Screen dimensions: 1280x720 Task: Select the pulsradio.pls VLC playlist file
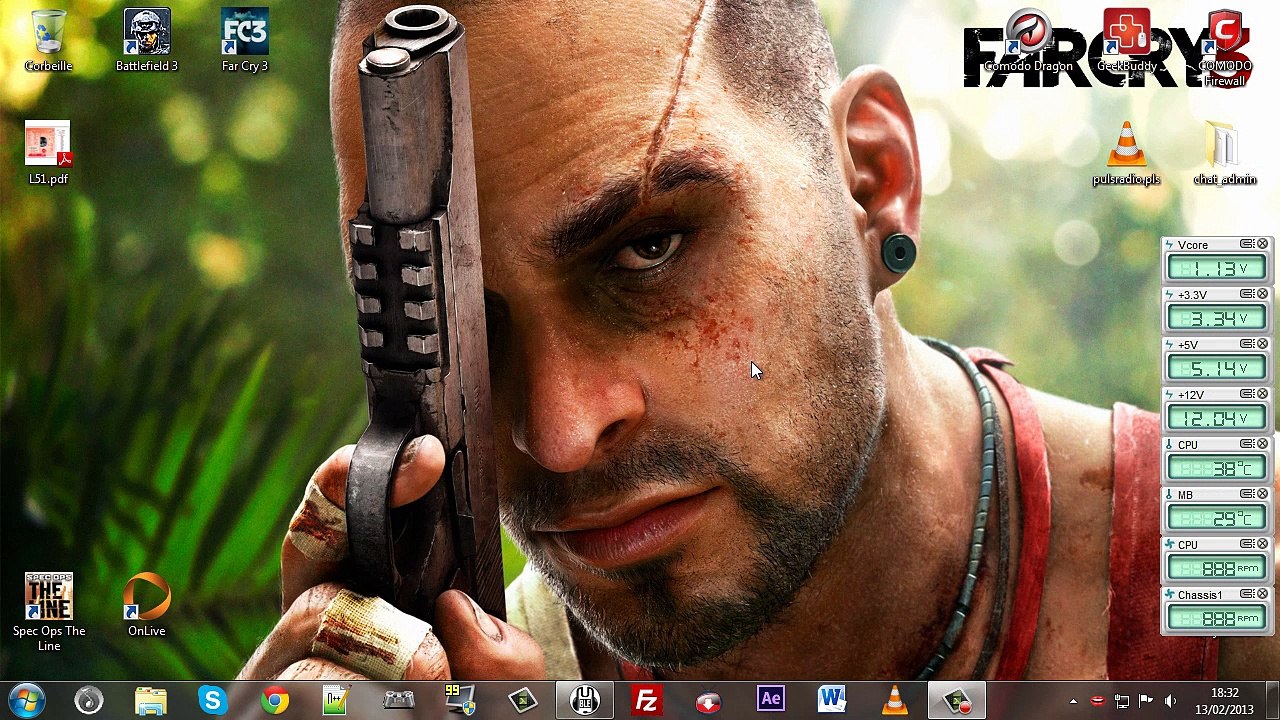(x=1126, y=154)
